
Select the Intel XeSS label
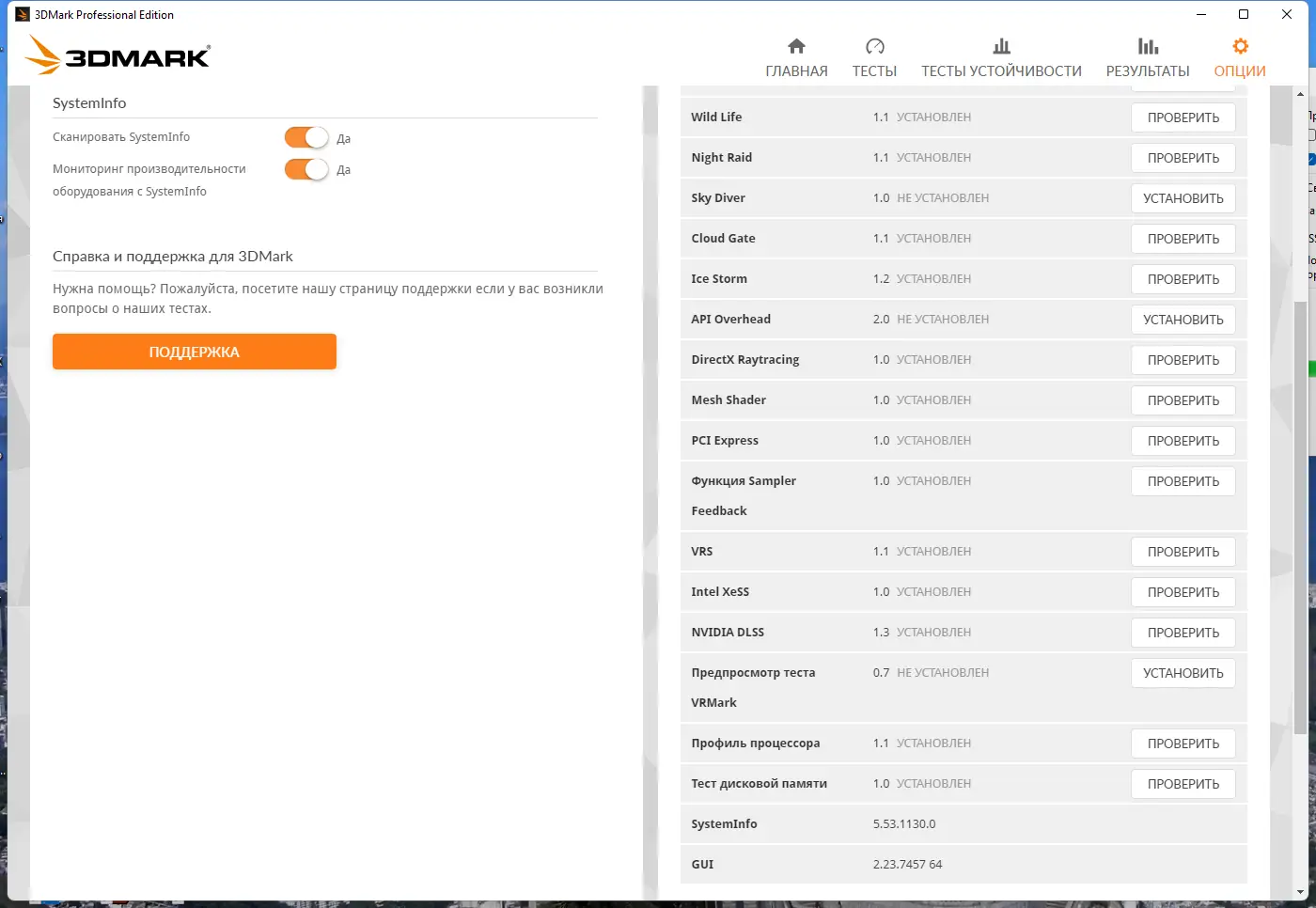click(720, 591)
